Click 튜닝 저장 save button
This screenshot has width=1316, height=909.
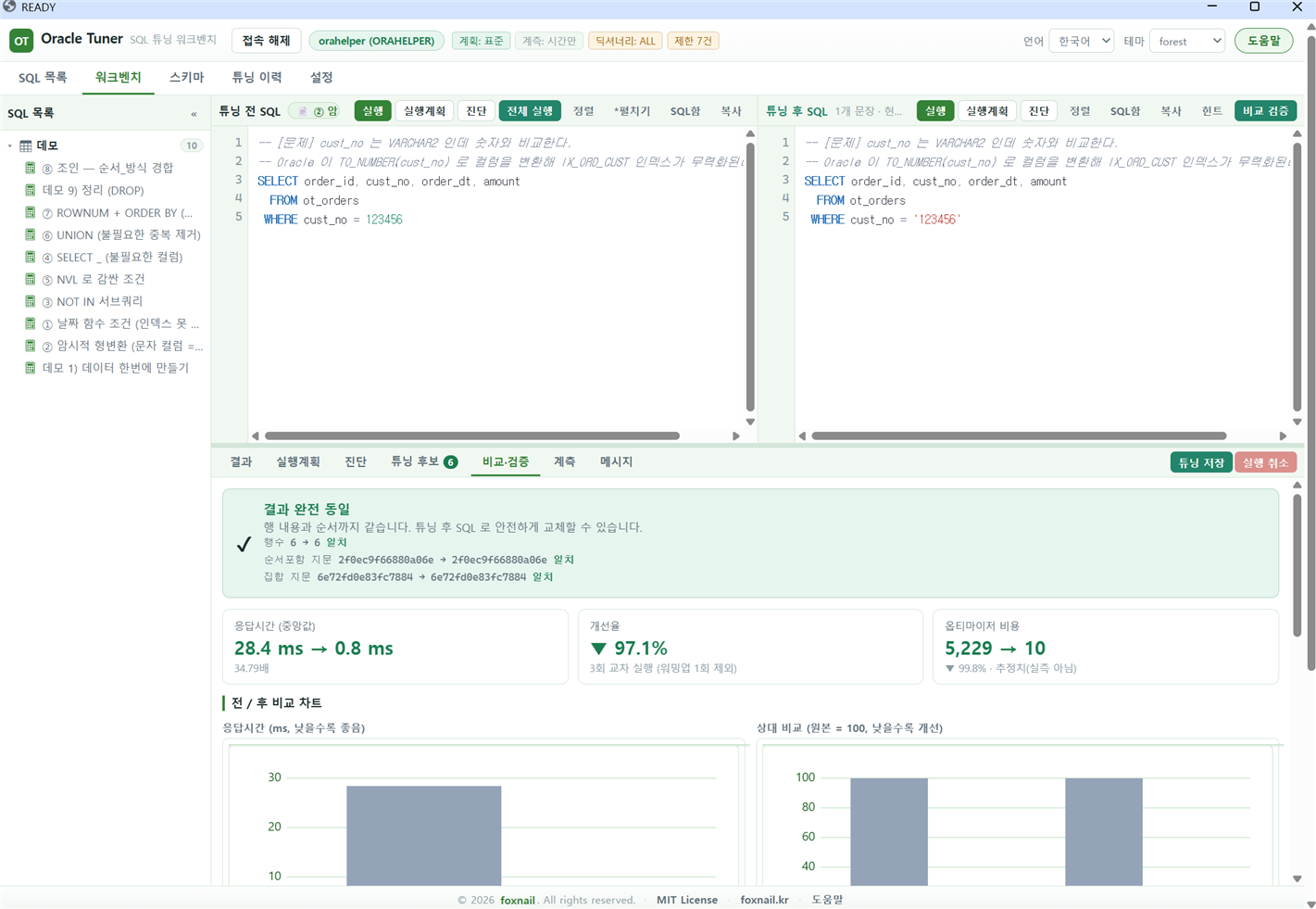click(x=1201, y=462)
